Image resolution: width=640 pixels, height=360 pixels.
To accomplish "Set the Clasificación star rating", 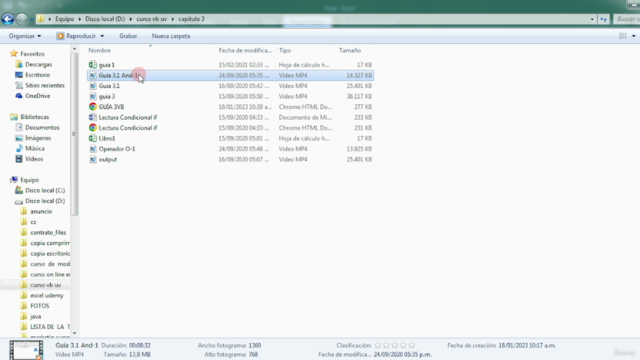I will (395, 345).
